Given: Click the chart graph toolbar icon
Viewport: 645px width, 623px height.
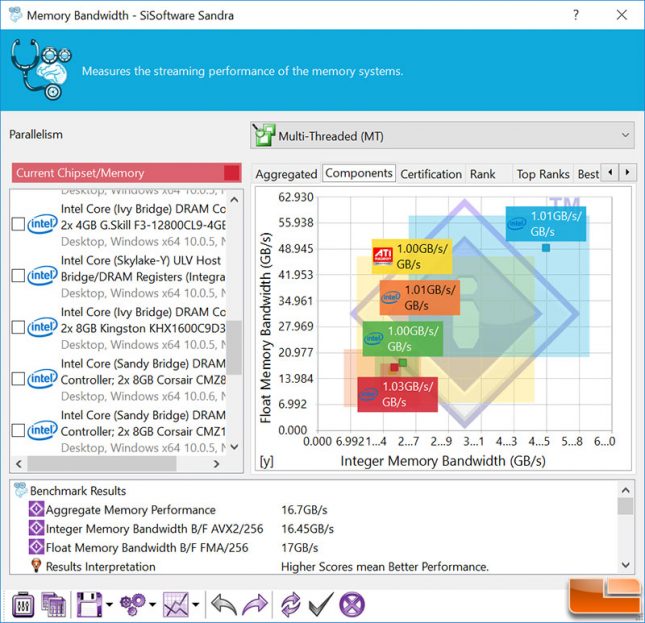Looking at the screenshot, I should [x=176, y=604].
